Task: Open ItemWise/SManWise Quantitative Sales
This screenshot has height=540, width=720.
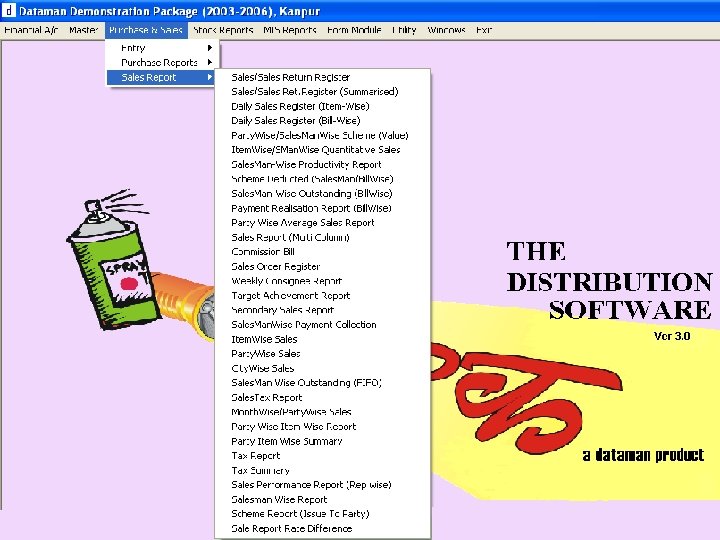Action: 322,150
